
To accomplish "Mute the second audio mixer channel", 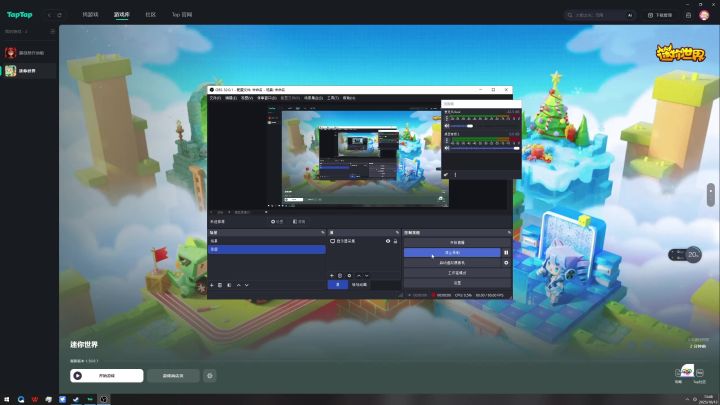I will [x=447, y=148].
